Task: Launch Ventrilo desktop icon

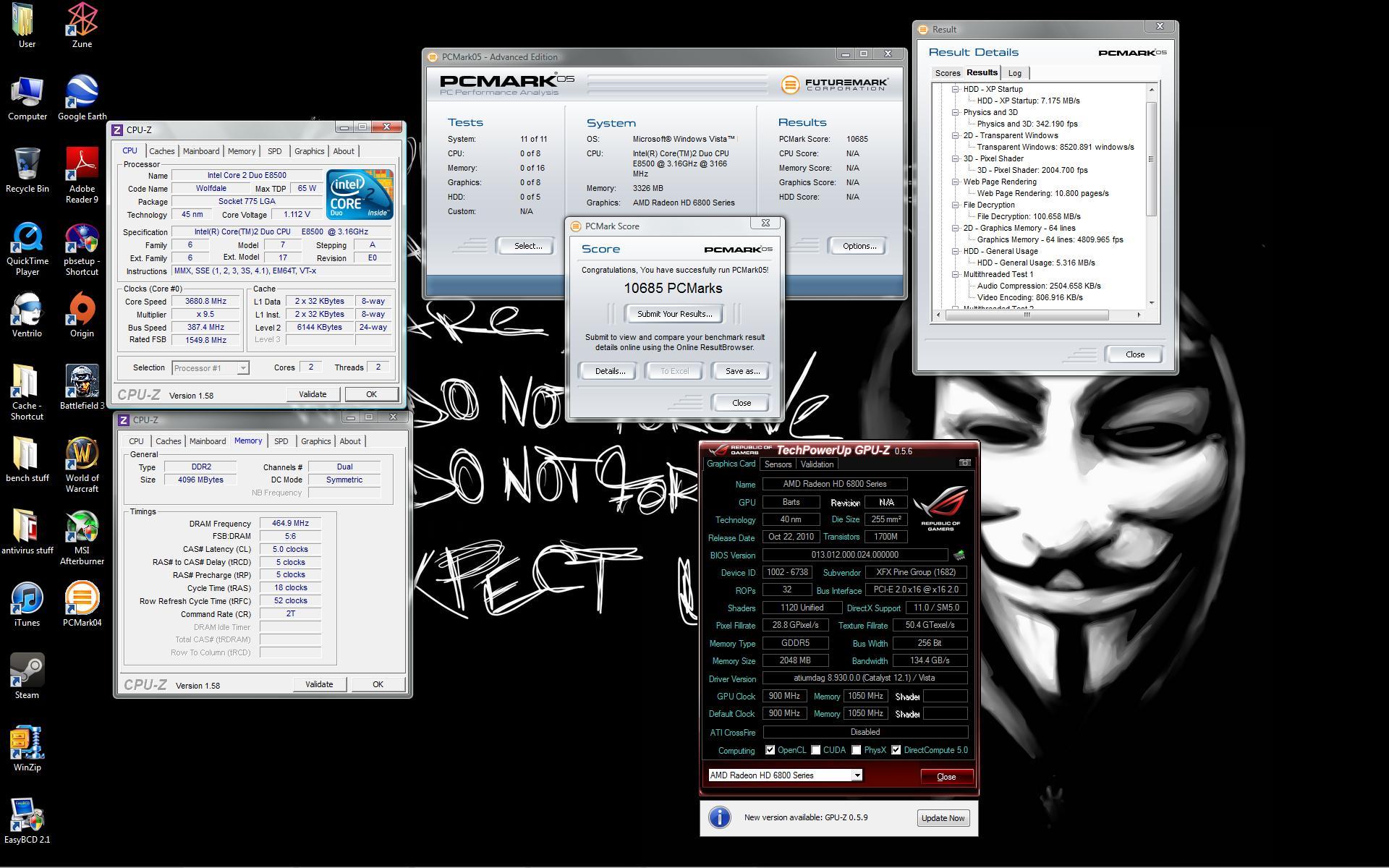Action: (x=27, y=315)
